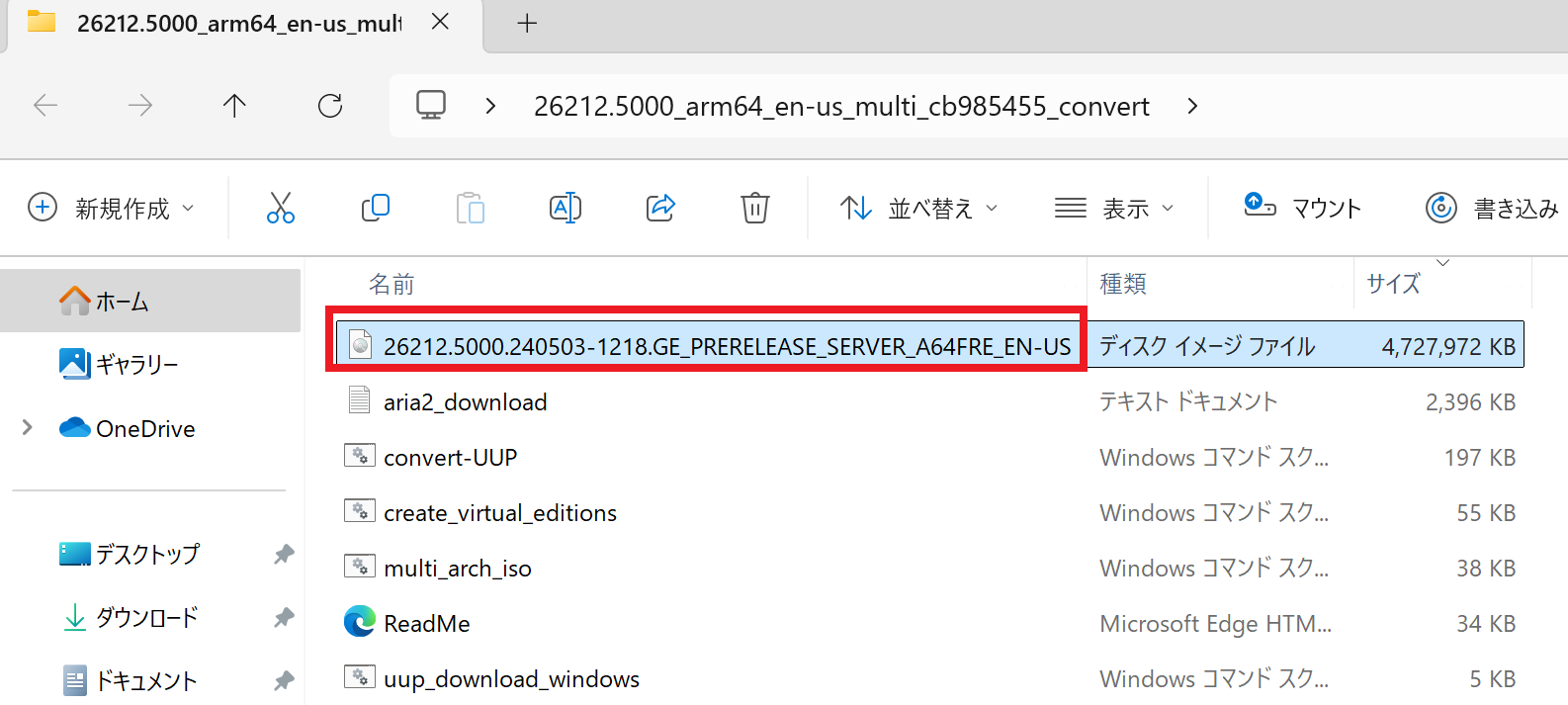Click the create_virtual_editions script icon
The image size is (1568, 705).
coord(359,511)
